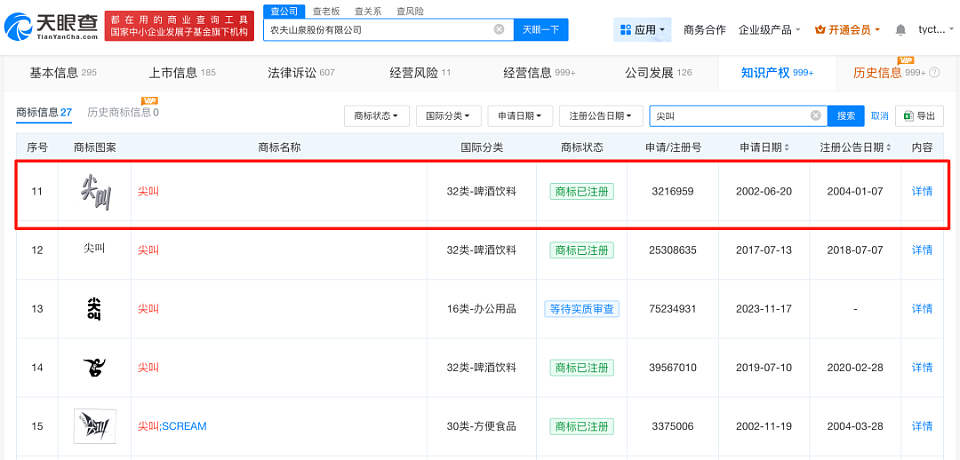Click the 尖叫;SCREAM name link
The width and height of the screenshot is (960, 460).
[172, 426]
